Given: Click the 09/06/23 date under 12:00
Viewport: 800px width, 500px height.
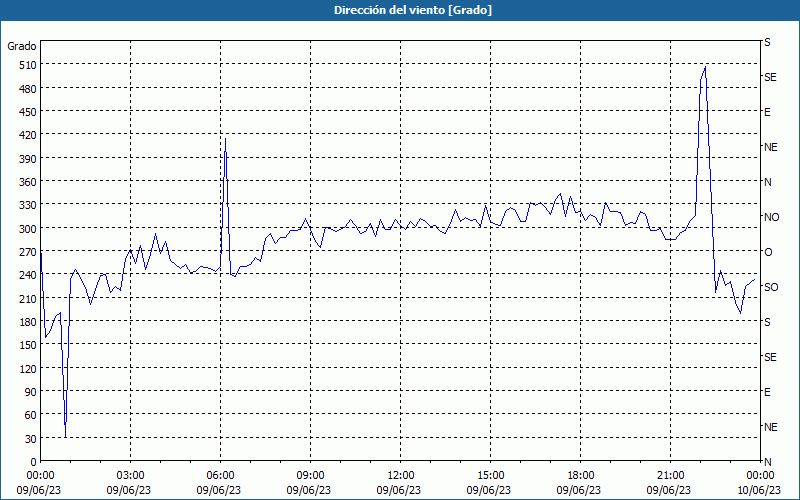Looking at the screenshot, I should click(x=399, y=491).
